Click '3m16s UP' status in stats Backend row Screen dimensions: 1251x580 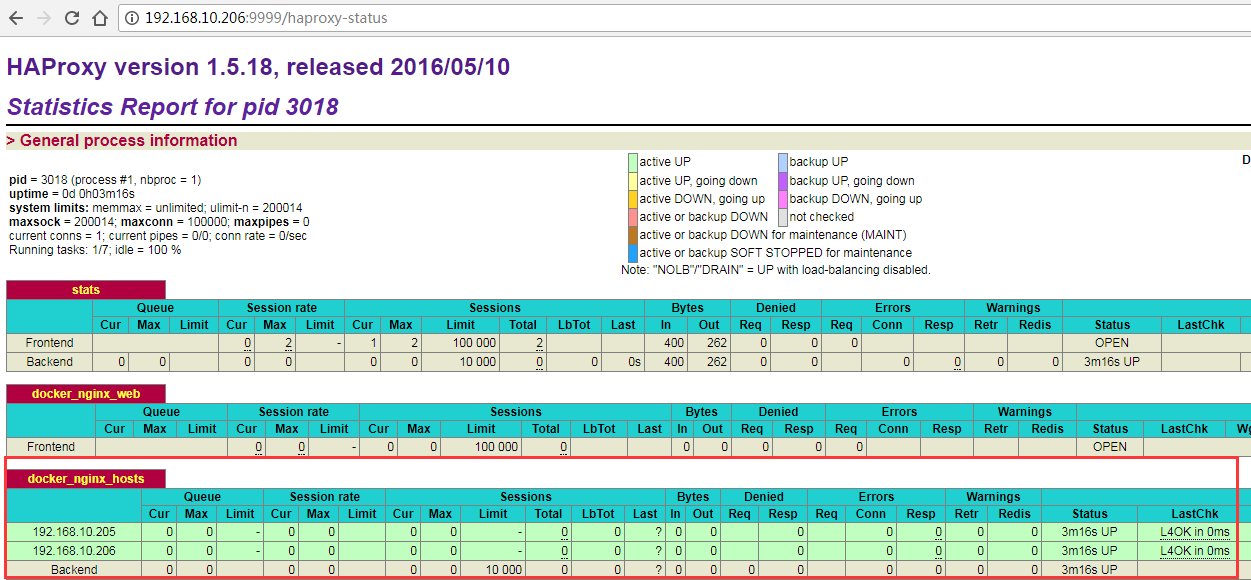1112,362
